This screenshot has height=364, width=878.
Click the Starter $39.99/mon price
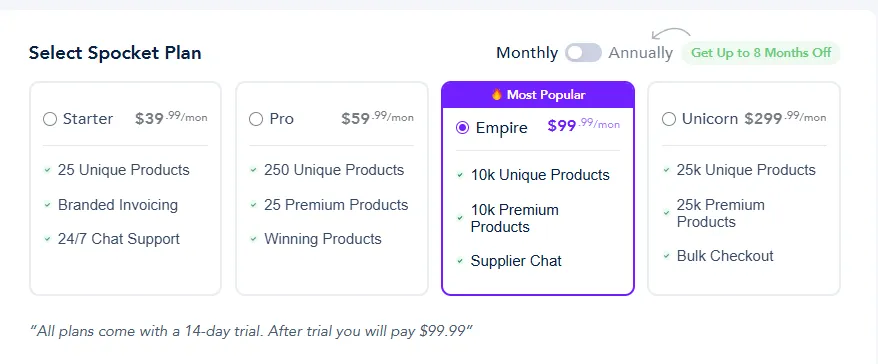pos(171,118)
